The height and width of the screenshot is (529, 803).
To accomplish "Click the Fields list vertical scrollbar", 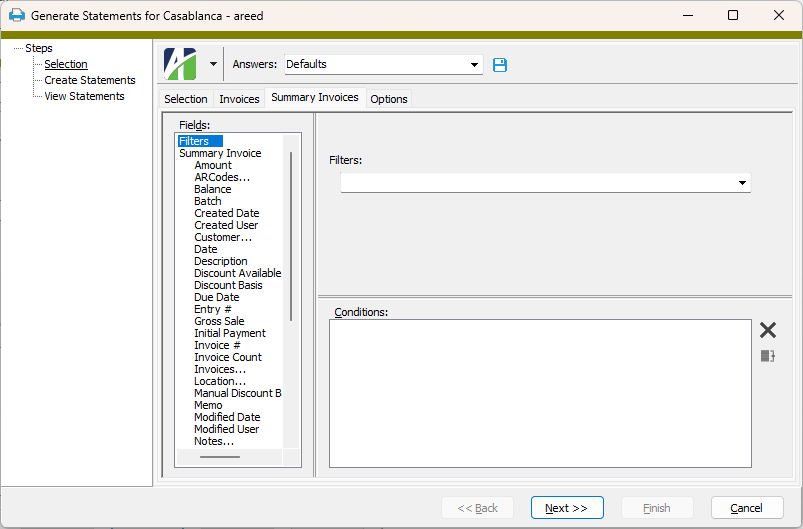I will click(x=291, y=236).
